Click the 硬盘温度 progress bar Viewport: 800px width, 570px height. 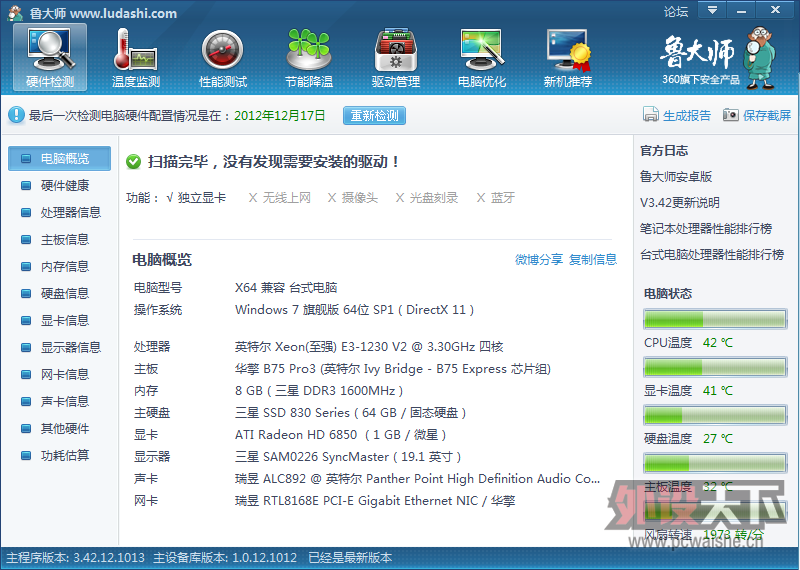click(715, 415)
